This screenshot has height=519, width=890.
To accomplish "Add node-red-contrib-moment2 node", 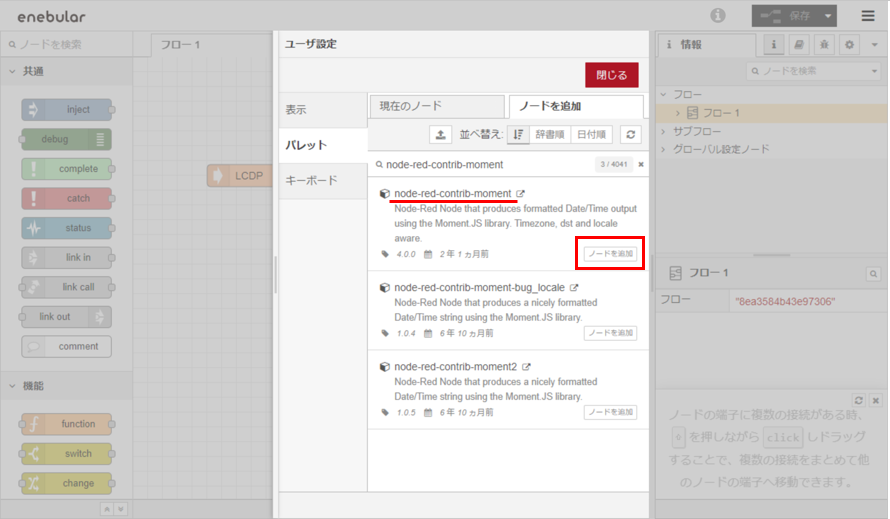I will tap(610, 412).
